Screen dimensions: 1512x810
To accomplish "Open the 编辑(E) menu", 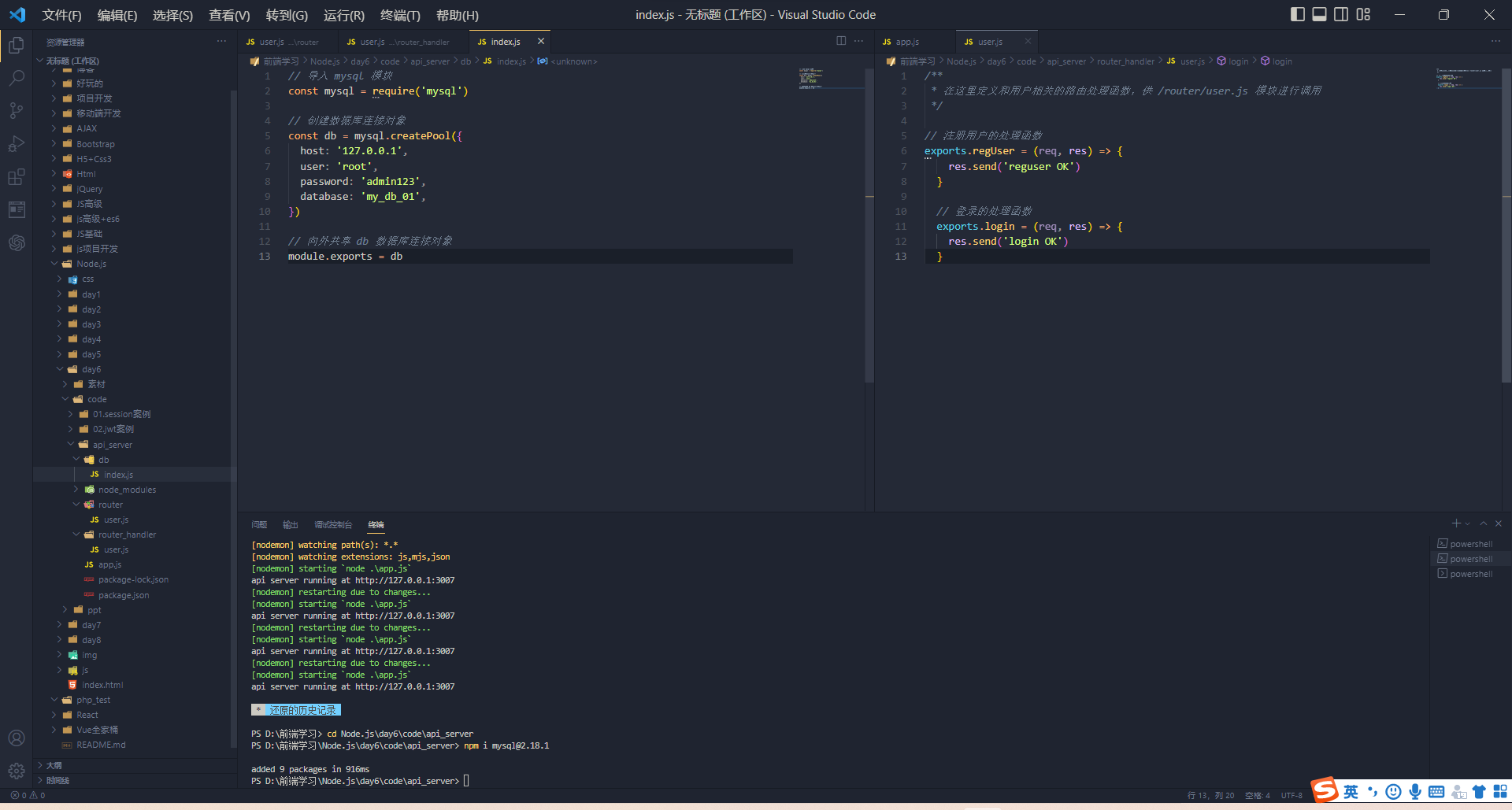I will click(117, 15).
